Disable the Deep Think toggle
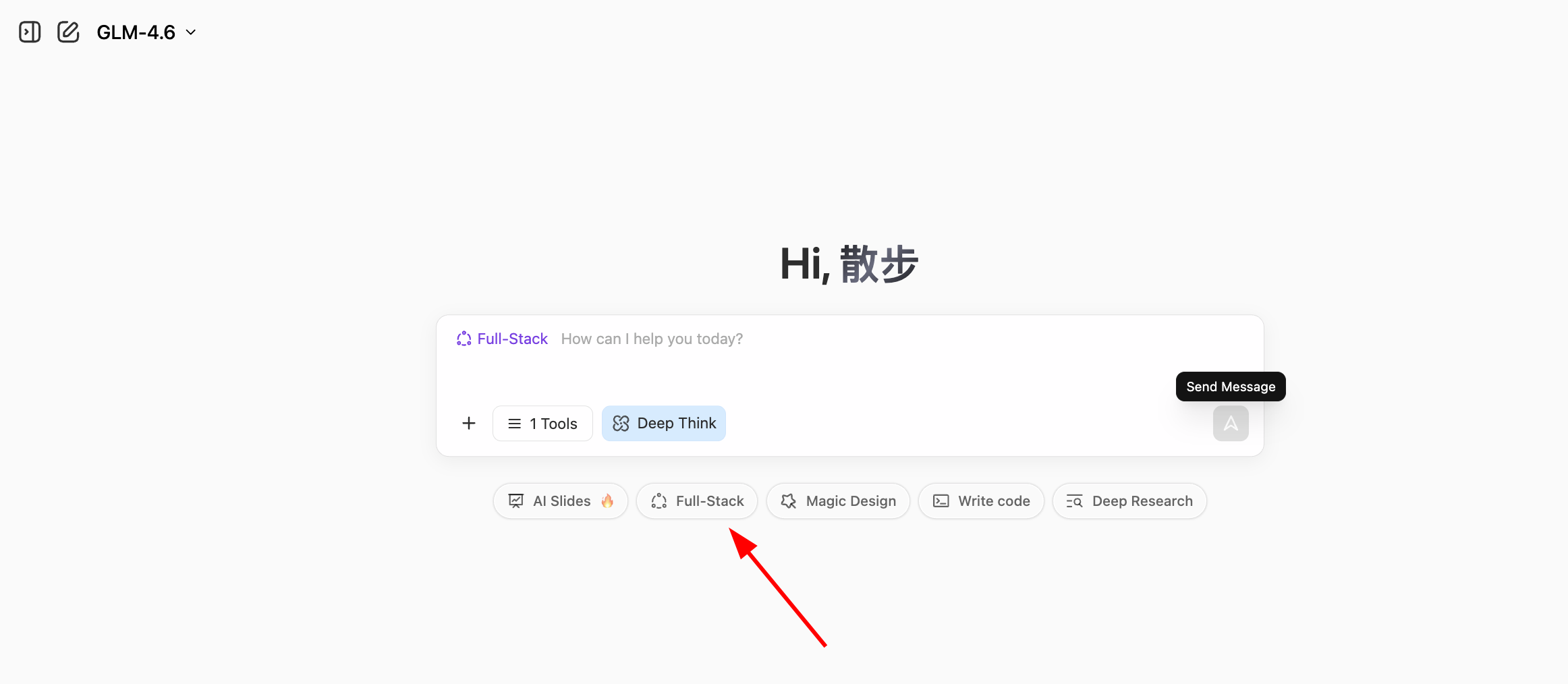This screenshot has width=1568, height=684. tap(663, 423)
